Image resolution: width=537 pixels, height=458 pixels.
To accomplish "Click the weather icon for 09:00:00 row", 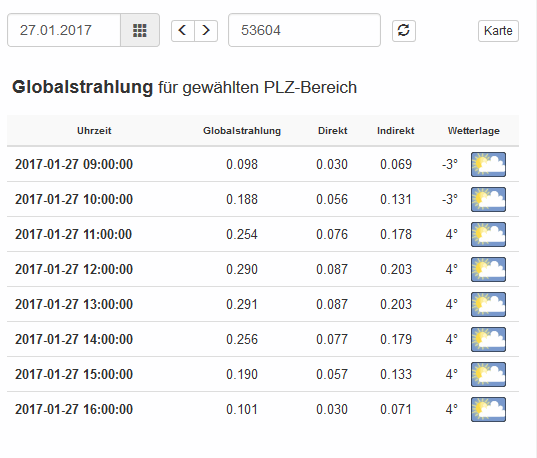I will 488,164.
